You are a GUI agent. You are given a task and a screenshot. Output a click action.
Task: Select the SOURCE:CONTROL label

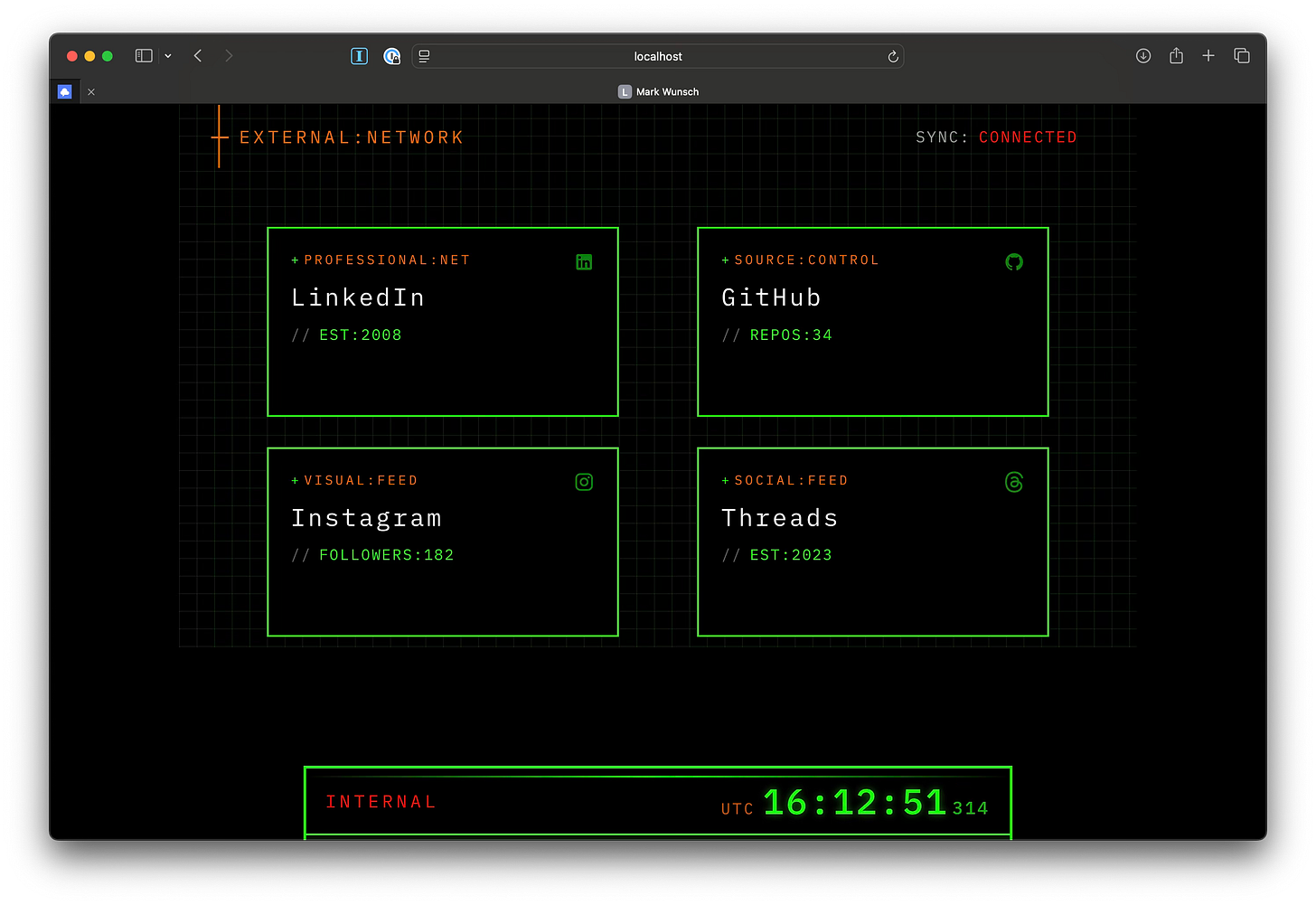806,260
